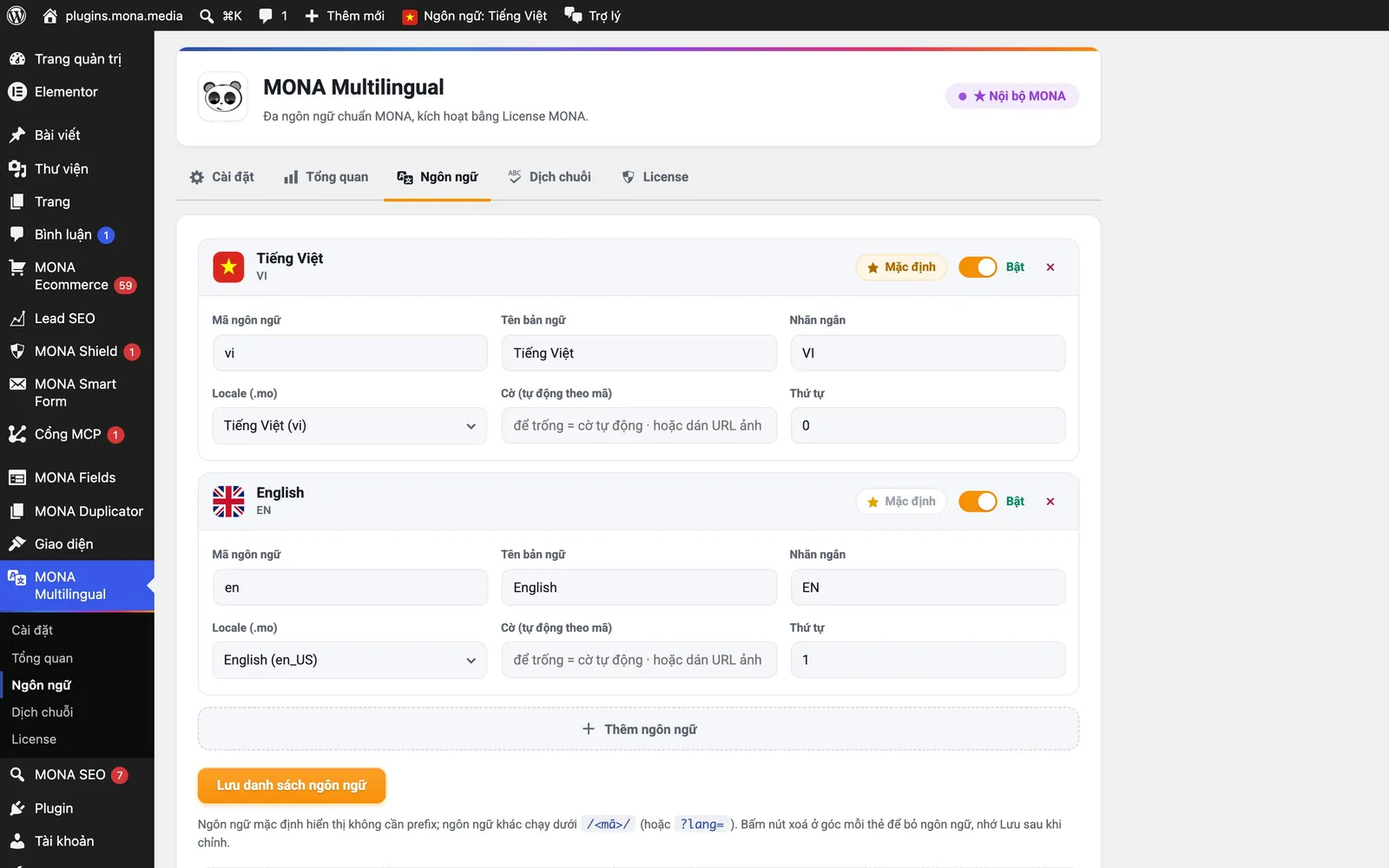This screenshot has width=1389, height=868.
Task: Click Thứ tự field with value 0
Action: [x=928, y=425]
